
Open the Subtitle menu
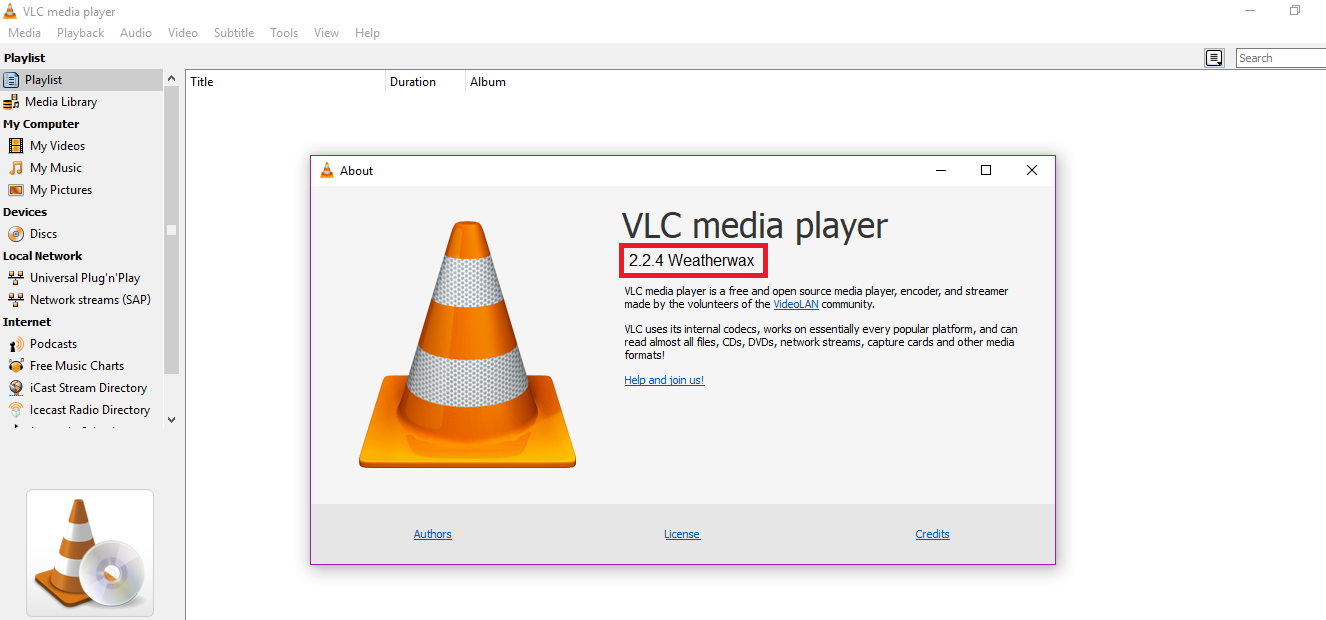pos(234,33)
